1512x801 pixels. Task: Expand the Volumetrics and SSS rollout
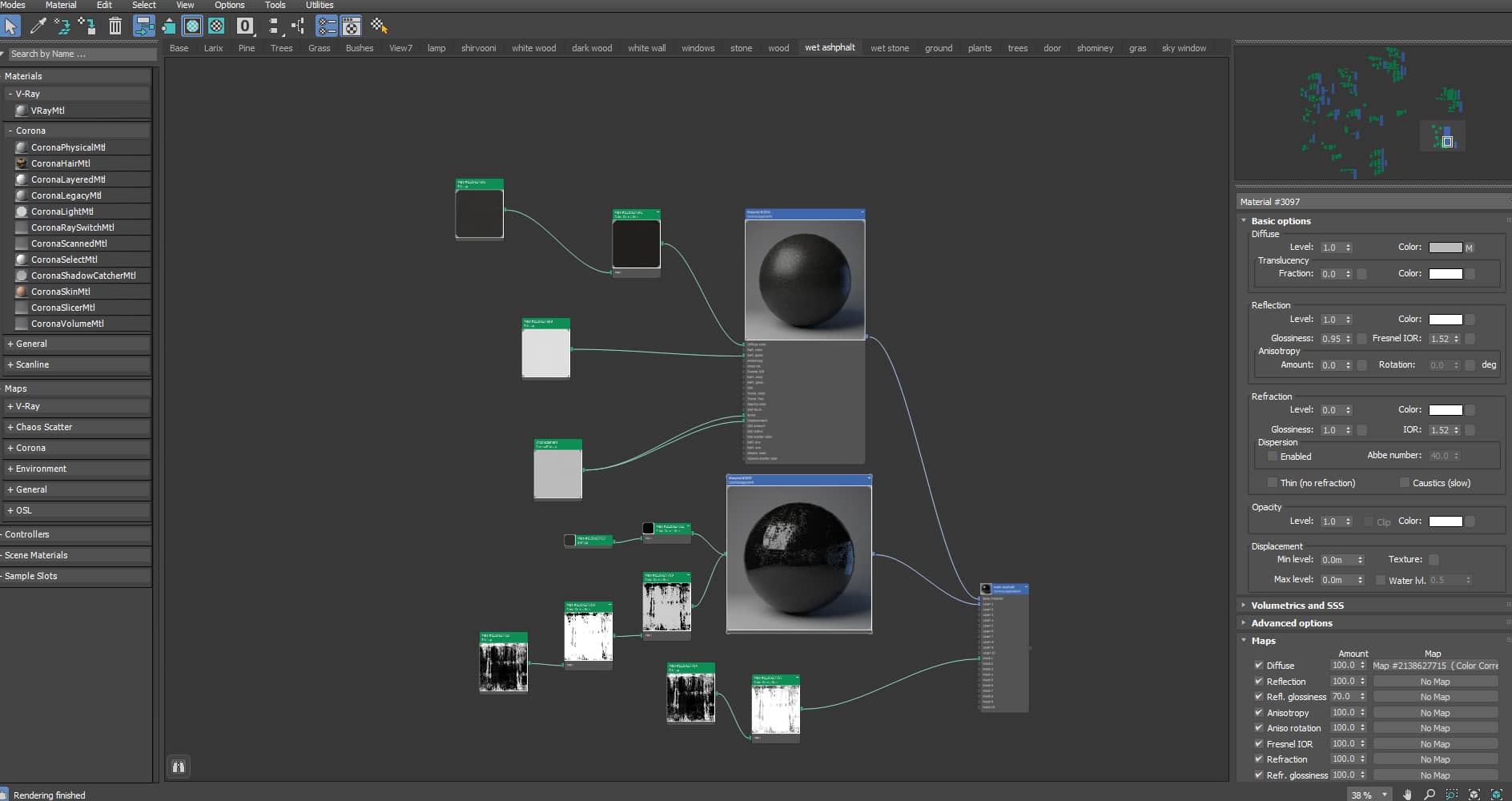tap(1297, 605)
